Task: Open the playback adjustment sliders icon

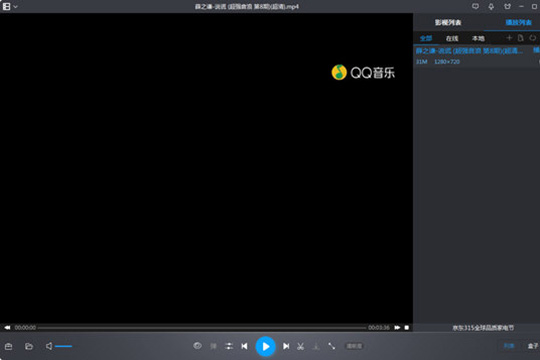Action: [229, 346]
